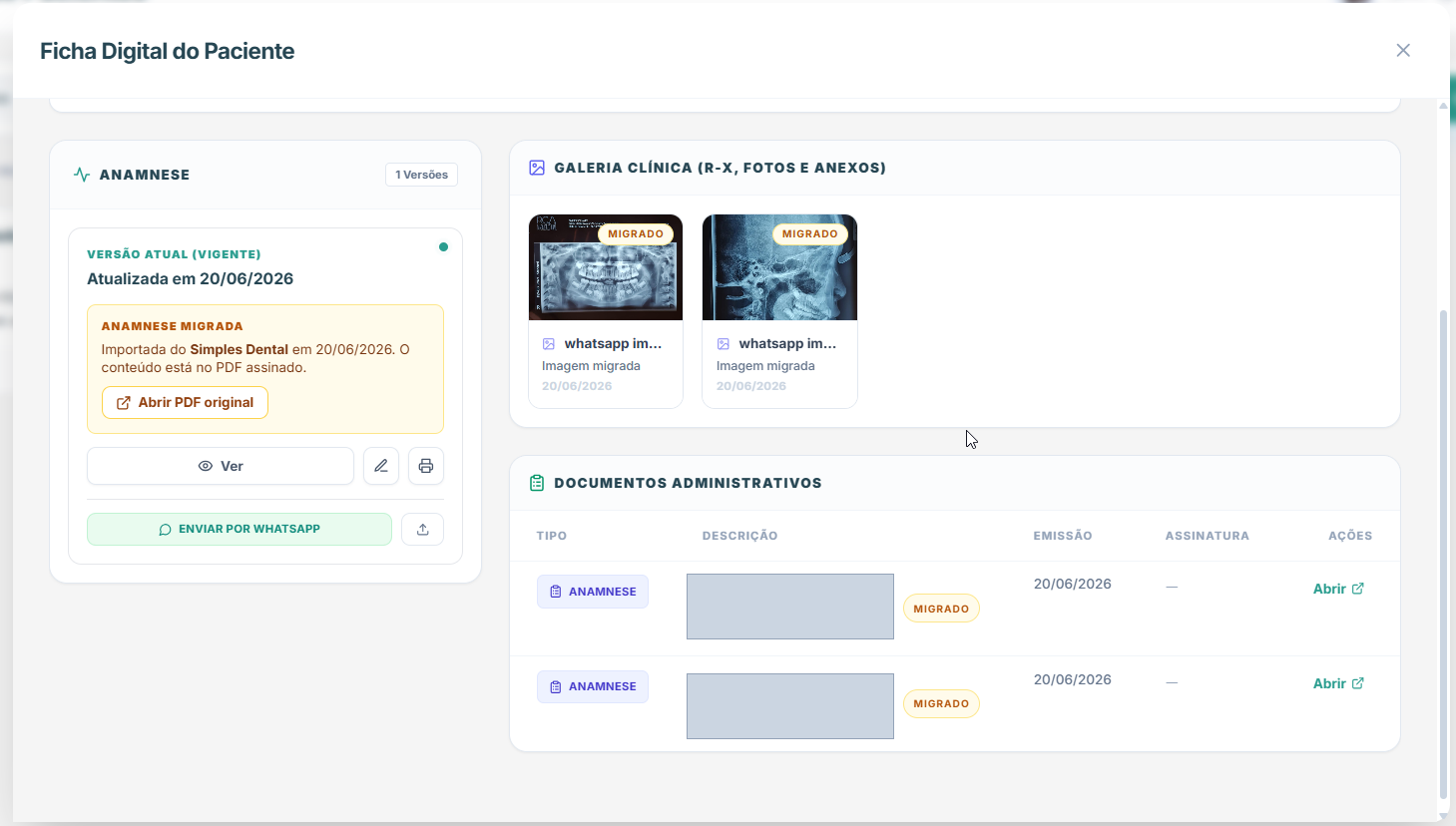The height and width of the screenshot is (826, 1456).
Task: Open the 1 Versões badge
Action: (421, 175)
